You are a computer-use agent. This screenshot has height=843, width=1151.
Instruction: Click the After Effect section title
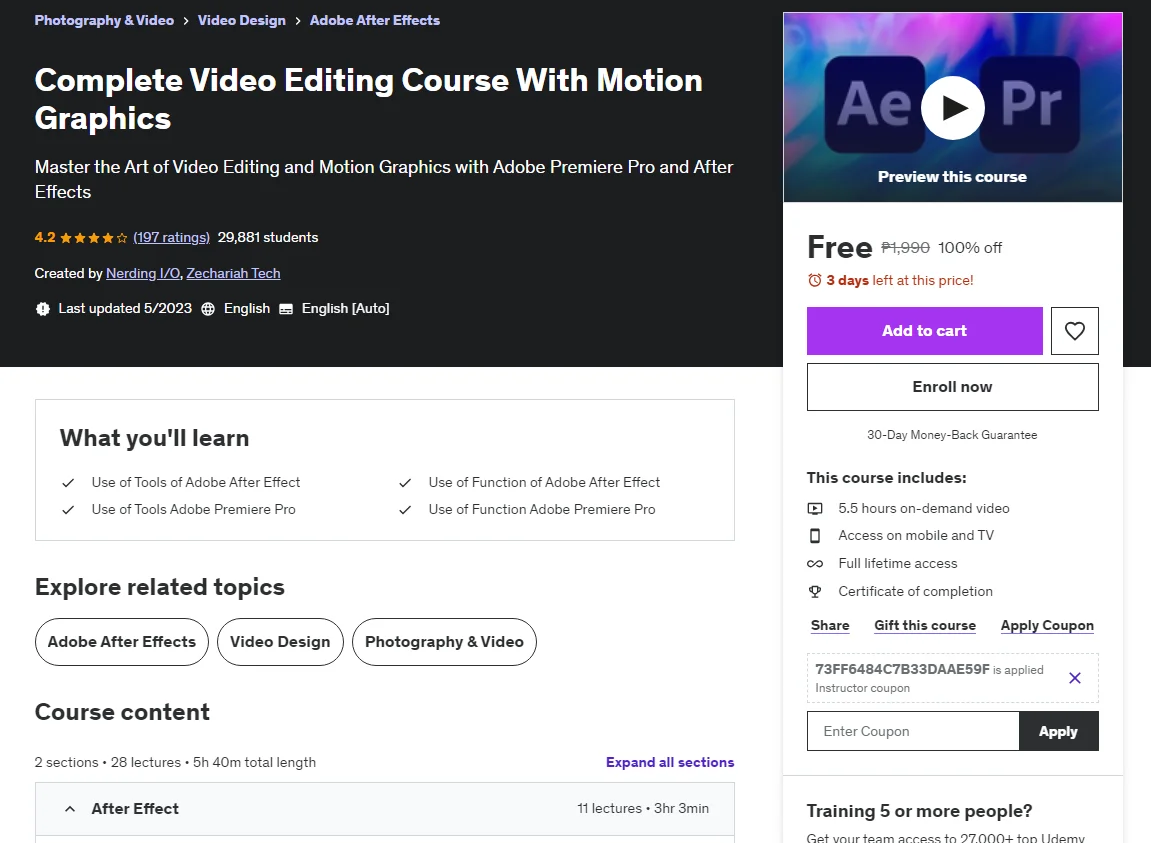click(x=135, y=808)
